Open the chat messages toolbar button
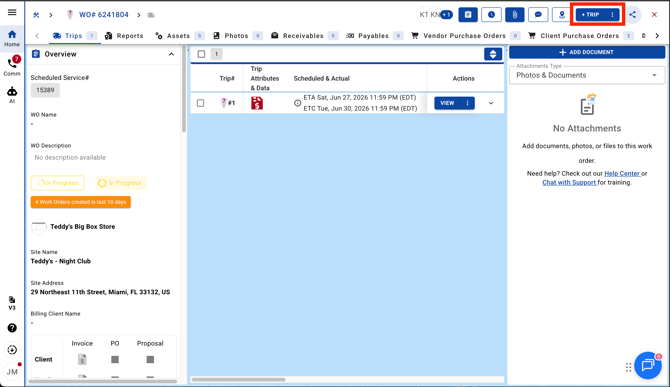This screenshot has height=387, width=670. coord(538,15)
